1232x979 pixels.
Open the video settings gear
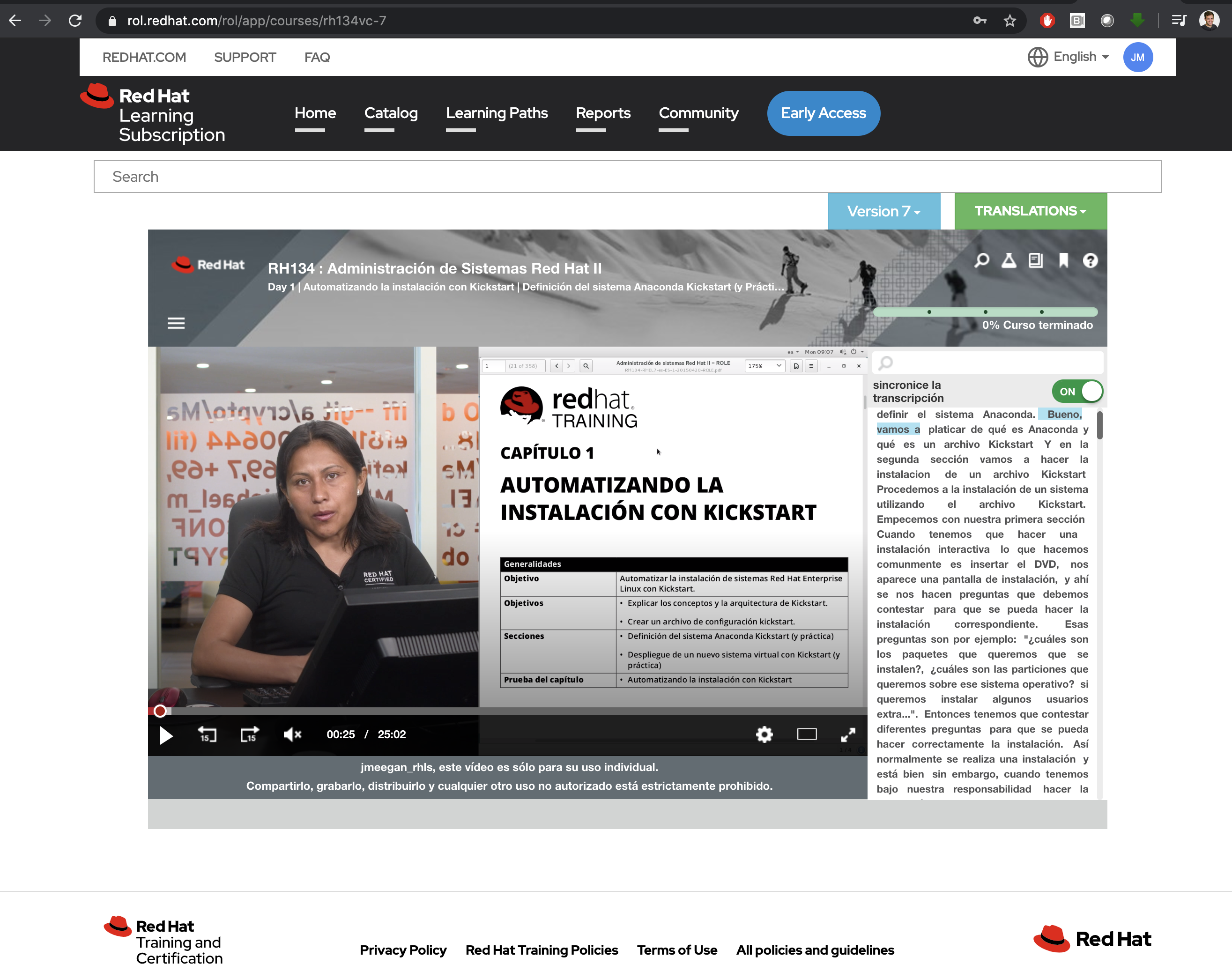pyautogui.click(x=764, y=735)
